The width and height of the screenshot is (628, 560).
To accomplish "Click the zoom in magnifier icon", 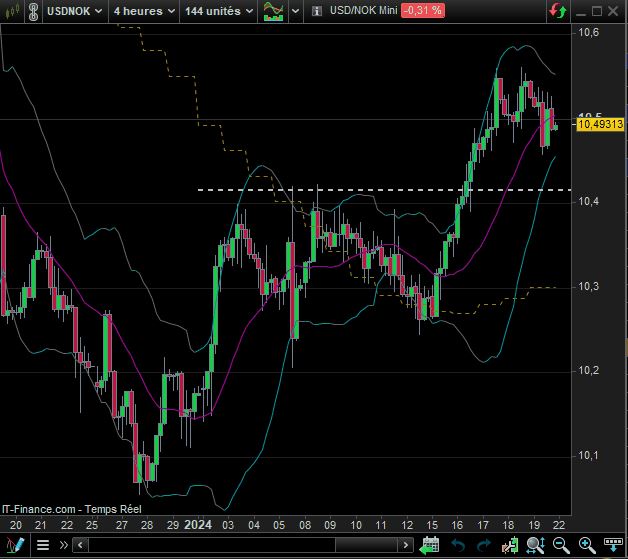I will click(587, 545).
